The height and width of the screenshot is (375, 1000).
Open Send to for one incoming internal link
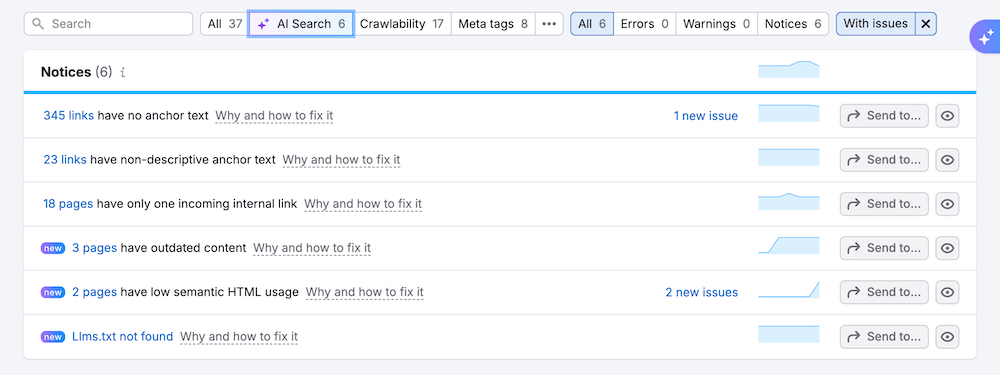[x=884, y=204]
